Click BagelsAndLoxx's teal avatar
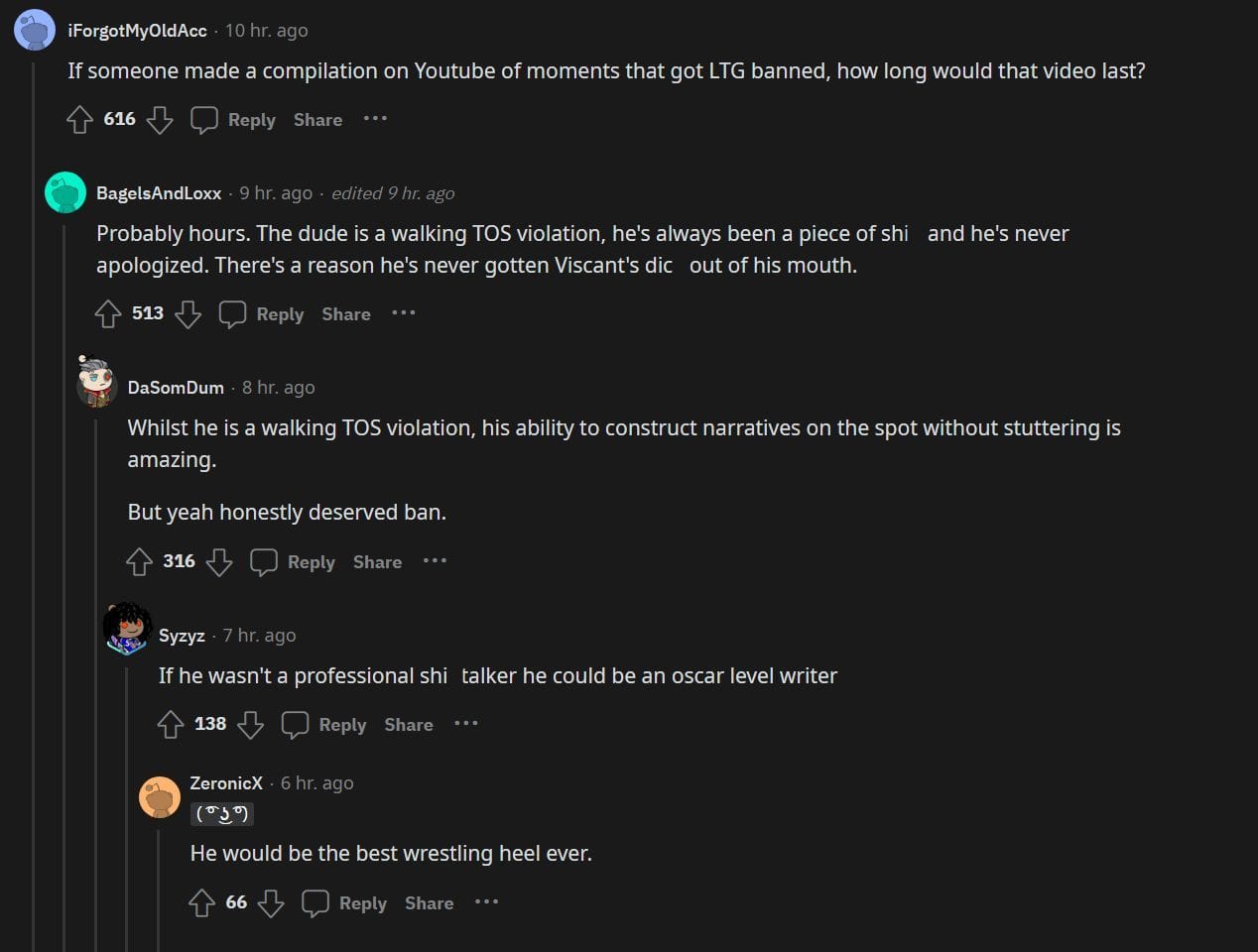This screenshot has height=952, width=1258. coord(65,192)
